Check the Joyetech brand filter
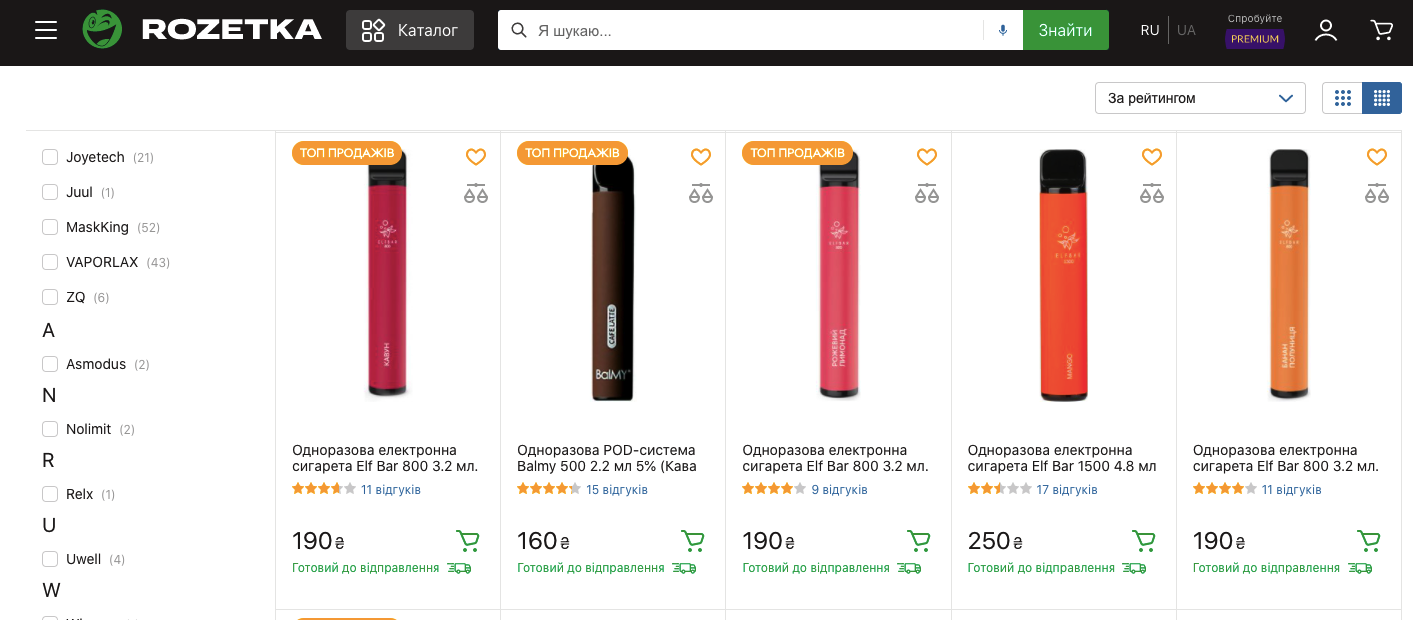The height and width of the screenshot is (620, 1413). tap(50, 157)
